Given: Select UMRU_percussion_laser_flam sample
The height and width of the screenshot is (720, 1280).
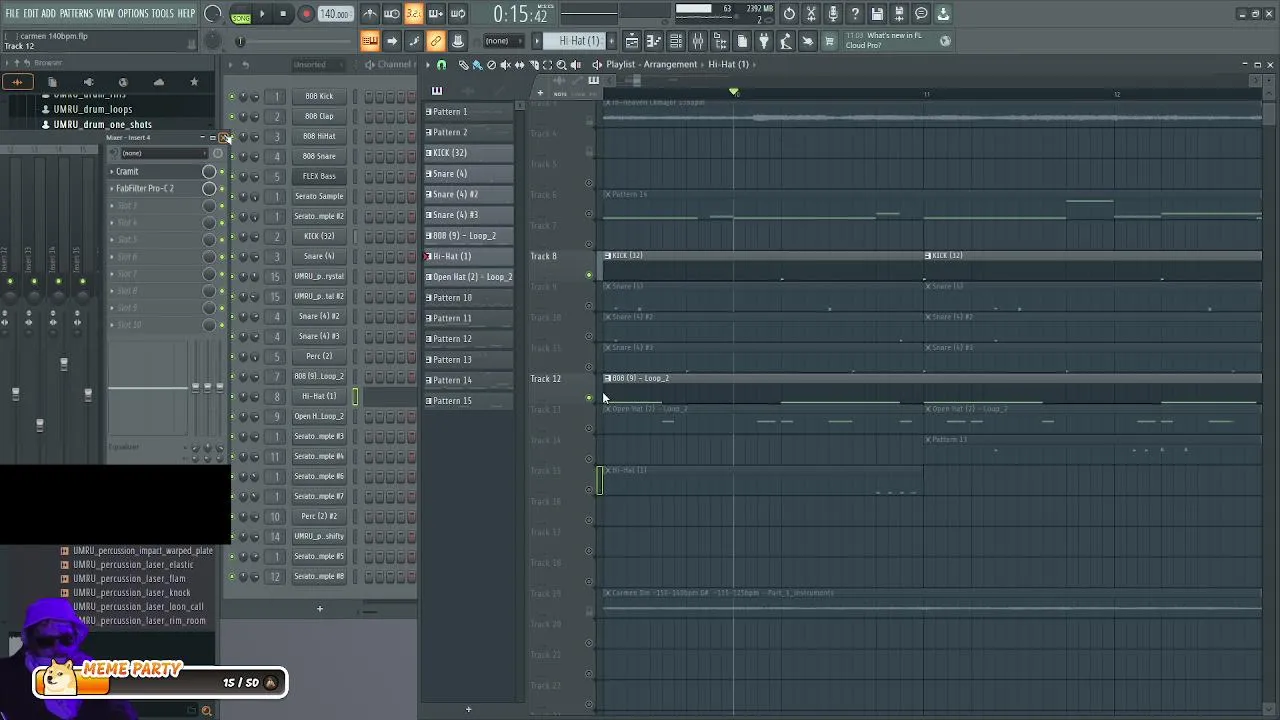Looking at the screenshot, I should (x=129, y=578).
